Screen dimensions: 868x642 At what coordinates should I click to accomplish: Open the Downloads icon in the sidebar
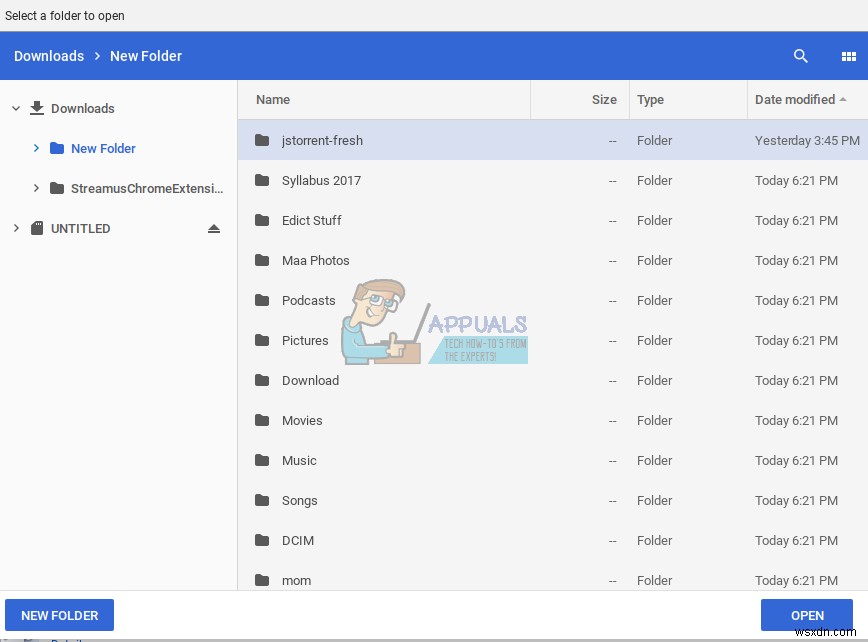pyautogui.click(x=37, y=108)
